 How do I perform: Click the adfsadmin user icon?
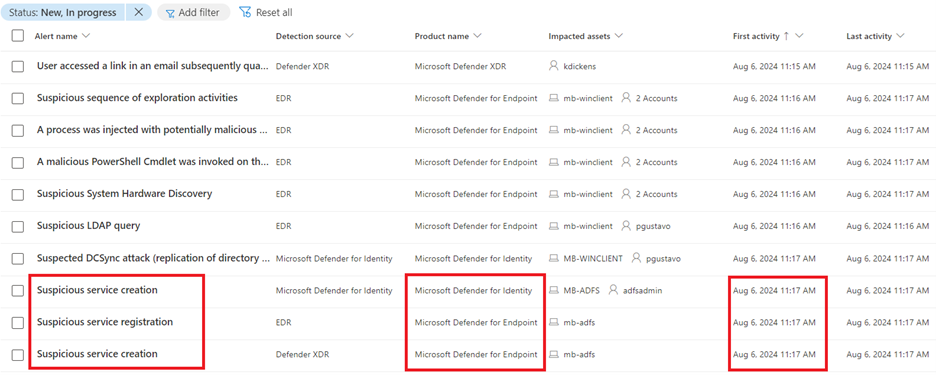pos(613,290)
